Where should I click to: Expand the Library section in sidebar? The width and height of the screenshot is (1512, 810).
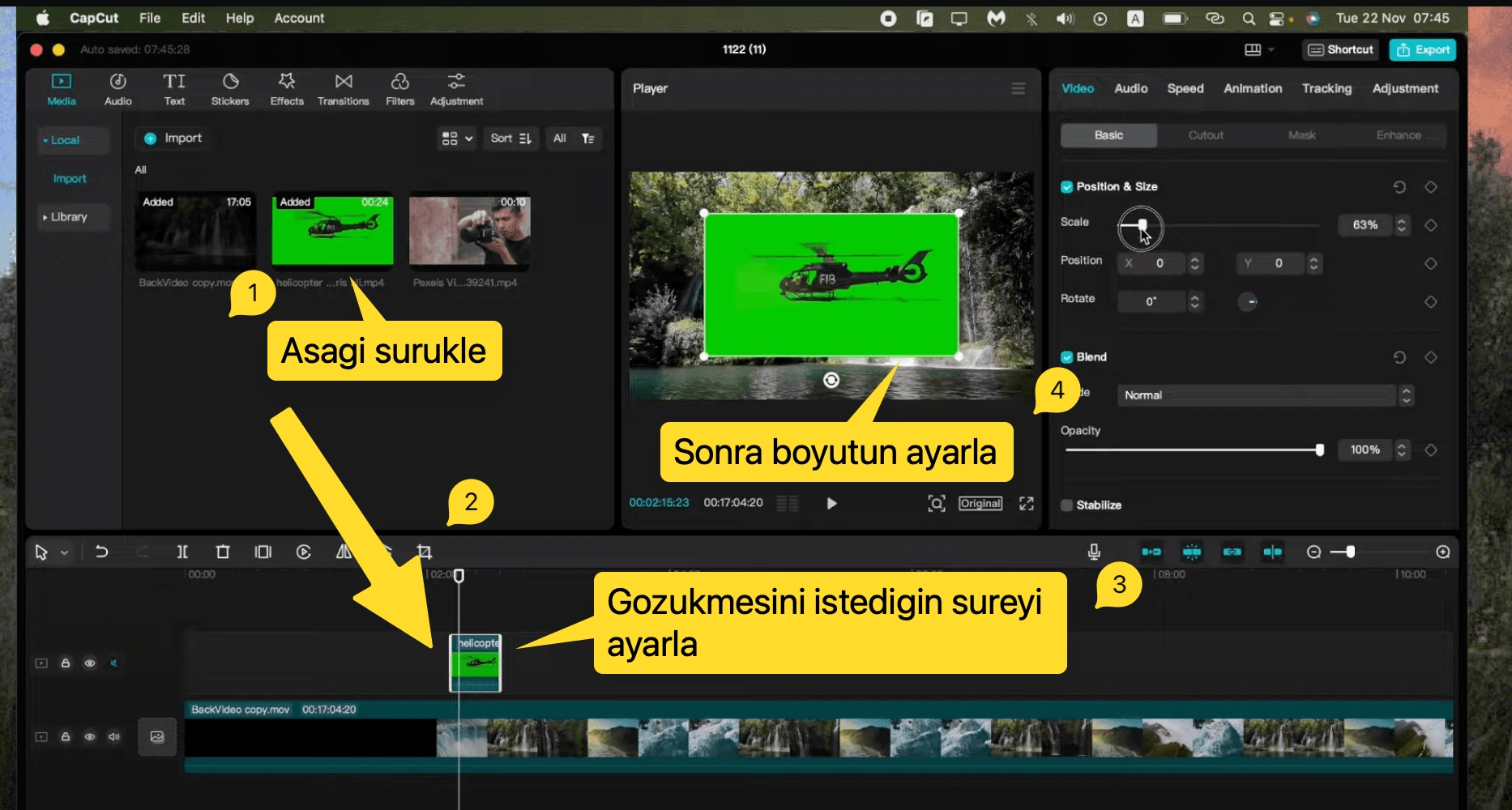pos(68,217)
